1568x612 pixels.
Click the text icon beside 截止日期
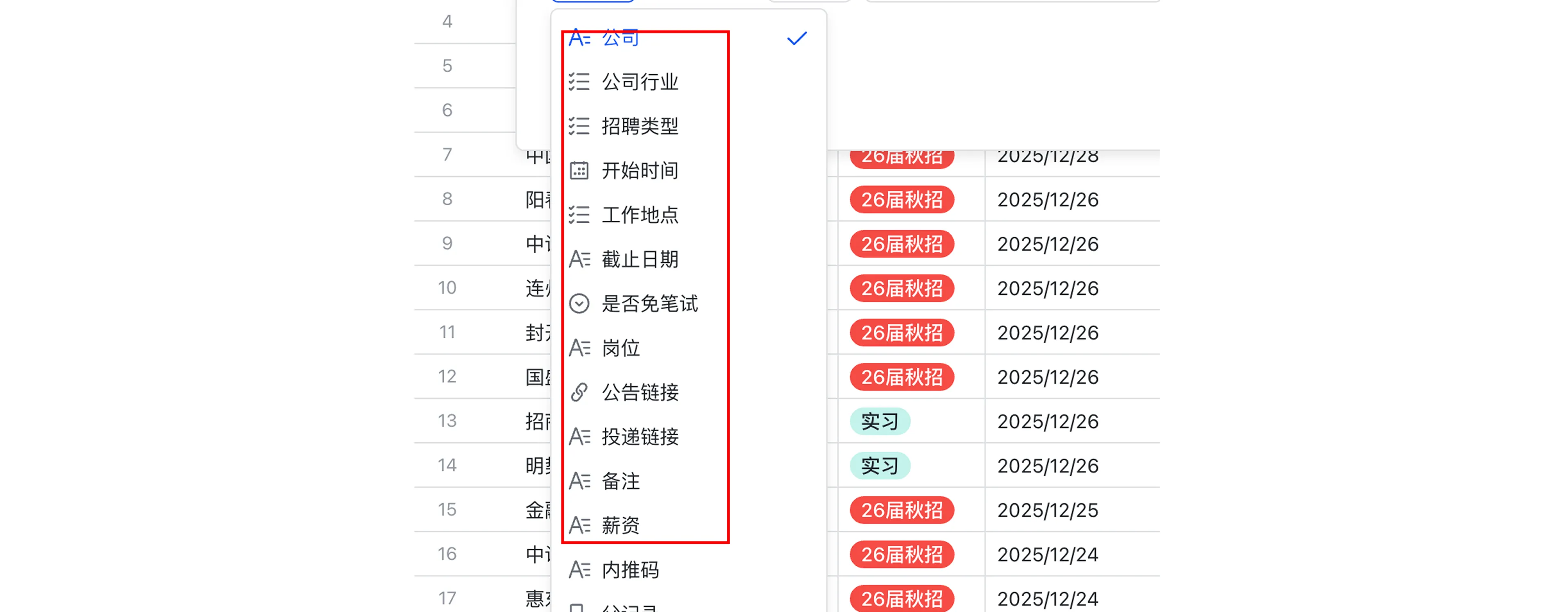click(579, 259)
